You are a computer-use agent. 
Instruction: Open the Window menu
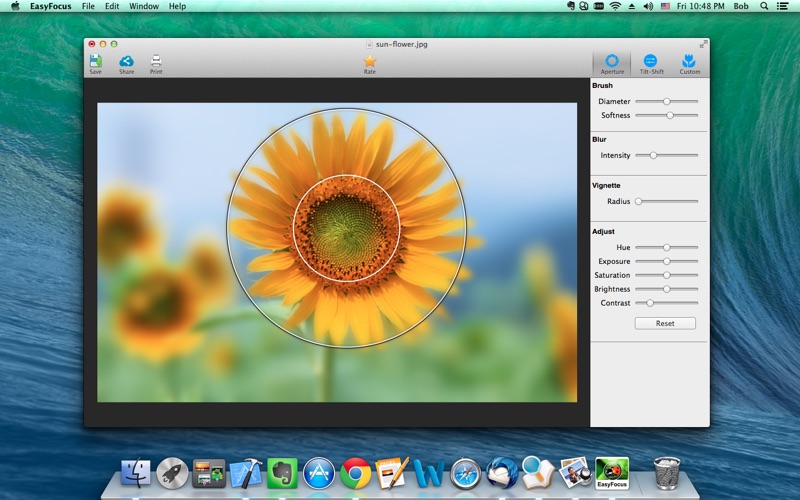(x=144, y=6)
